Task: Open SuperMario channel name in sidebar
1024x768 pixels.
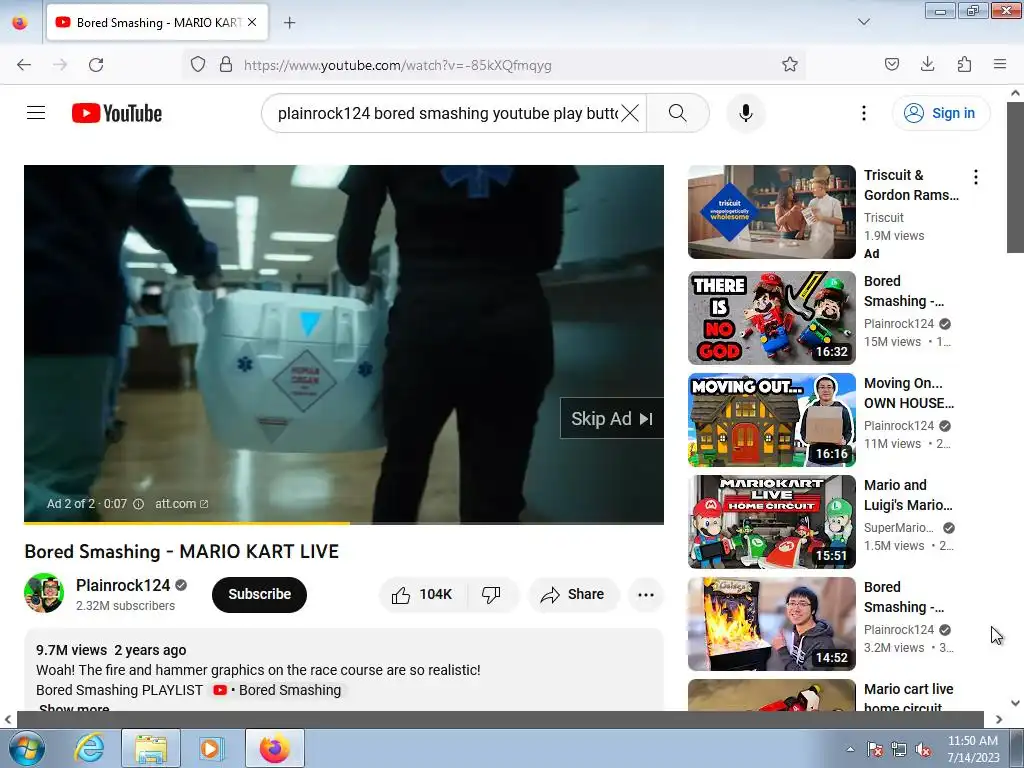Action: (899, 528)
